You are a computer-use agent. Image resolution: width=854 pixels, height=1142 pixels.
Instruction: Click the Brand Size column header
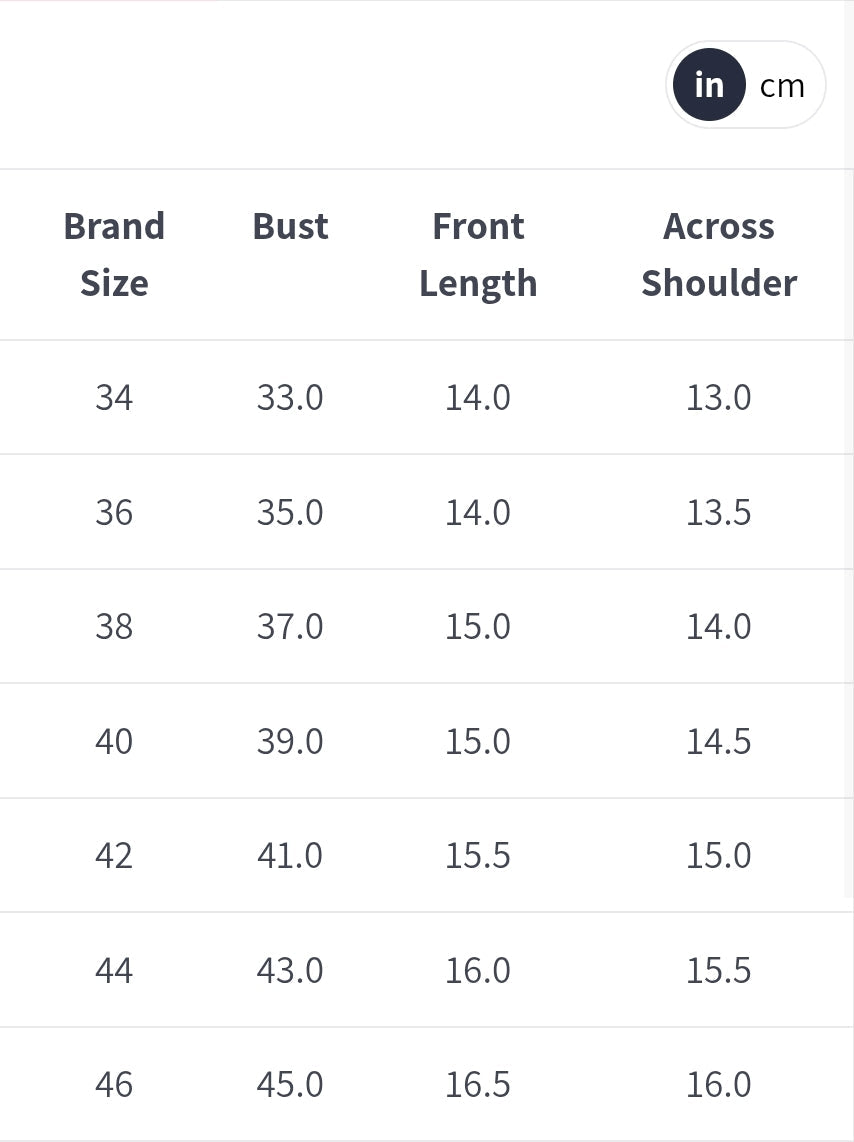[114, 254]
